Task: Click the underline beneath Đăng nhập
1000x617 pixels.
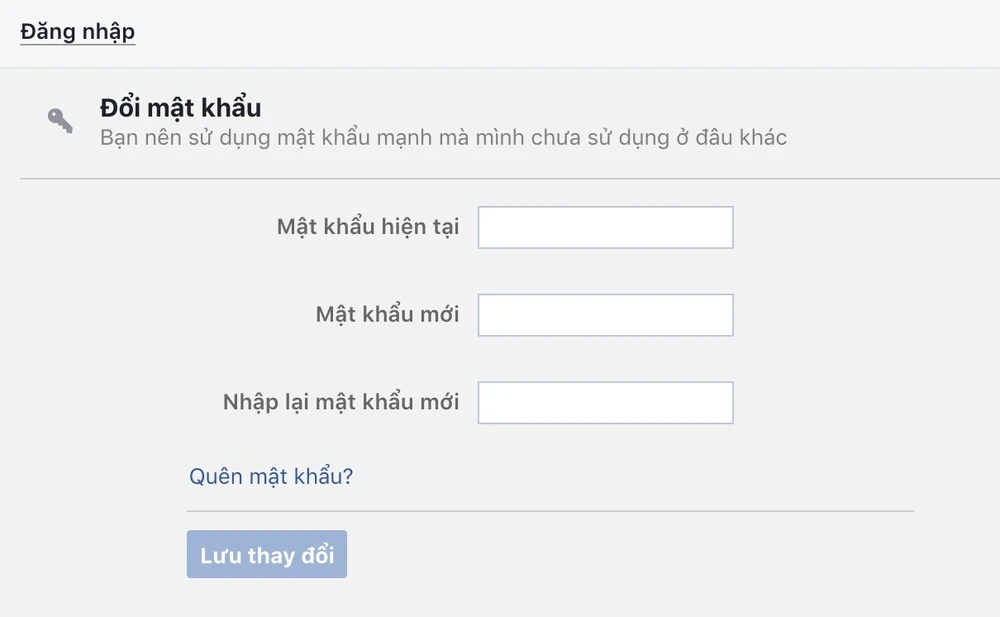Action: 77,45
